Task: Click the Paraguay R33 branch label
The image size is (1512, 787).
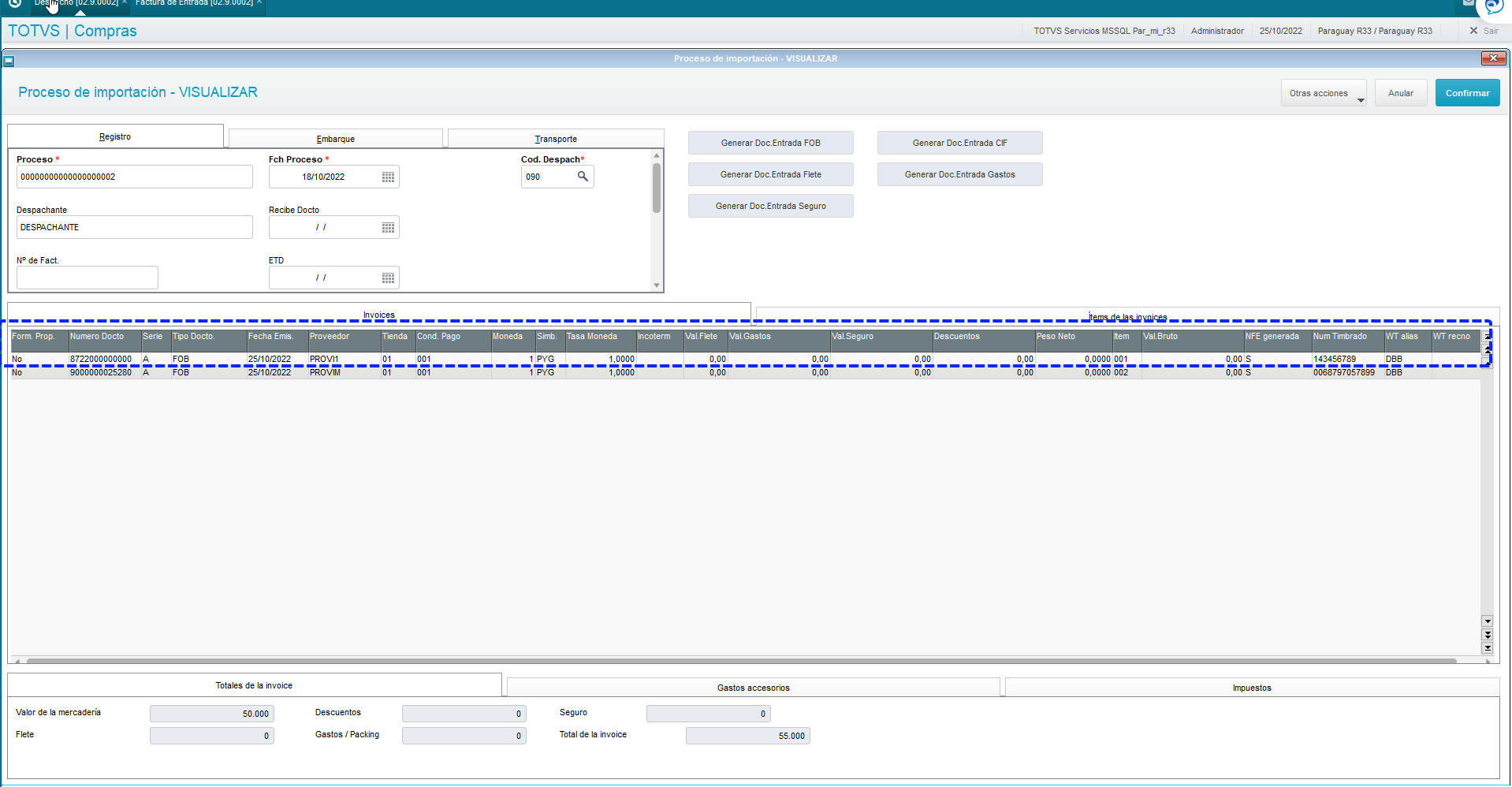Action: (1375, 31)
